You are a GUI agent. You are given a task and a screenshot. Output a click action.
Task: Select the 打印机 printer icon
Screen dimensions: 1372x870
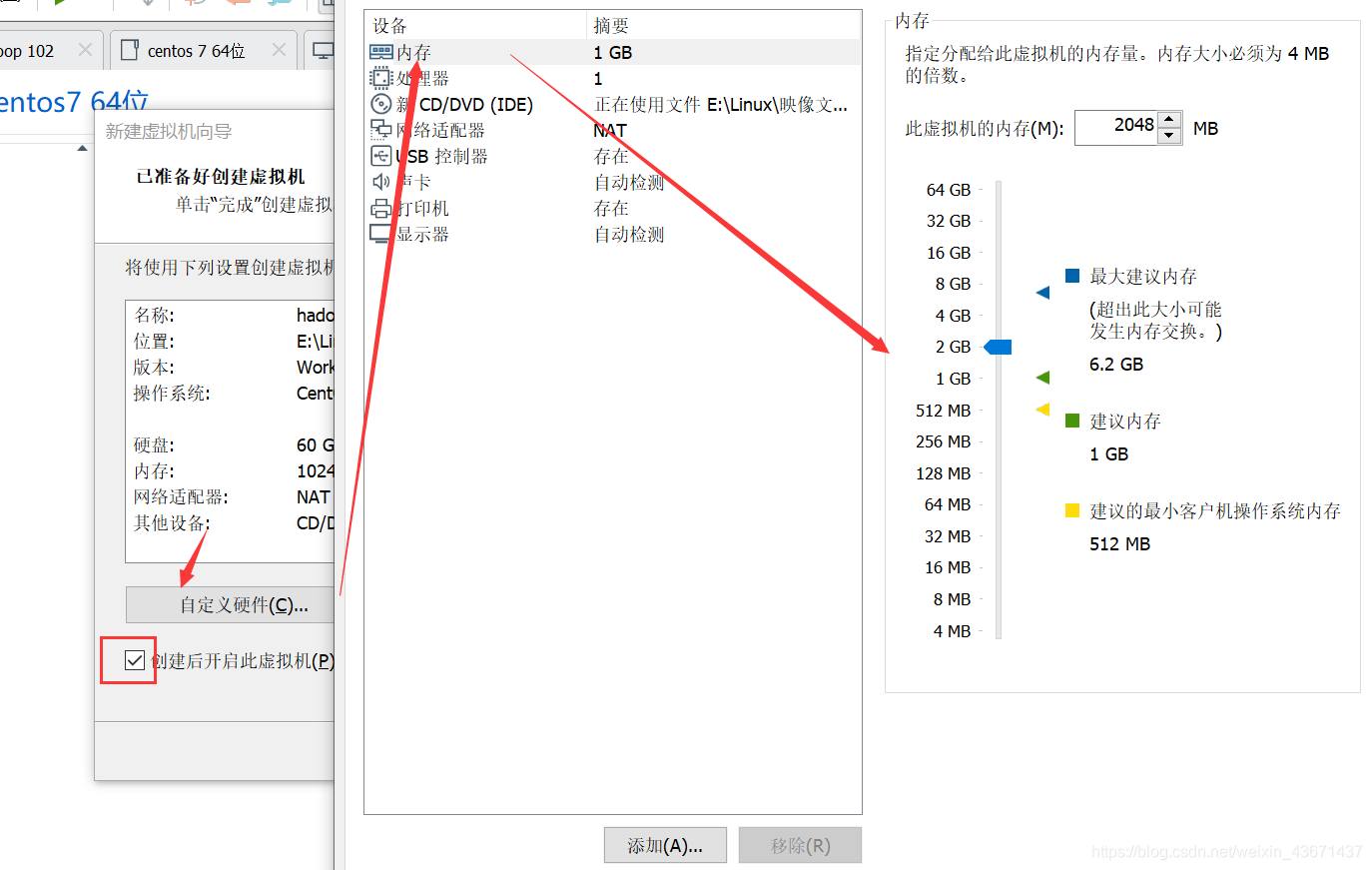coord(380,208)
